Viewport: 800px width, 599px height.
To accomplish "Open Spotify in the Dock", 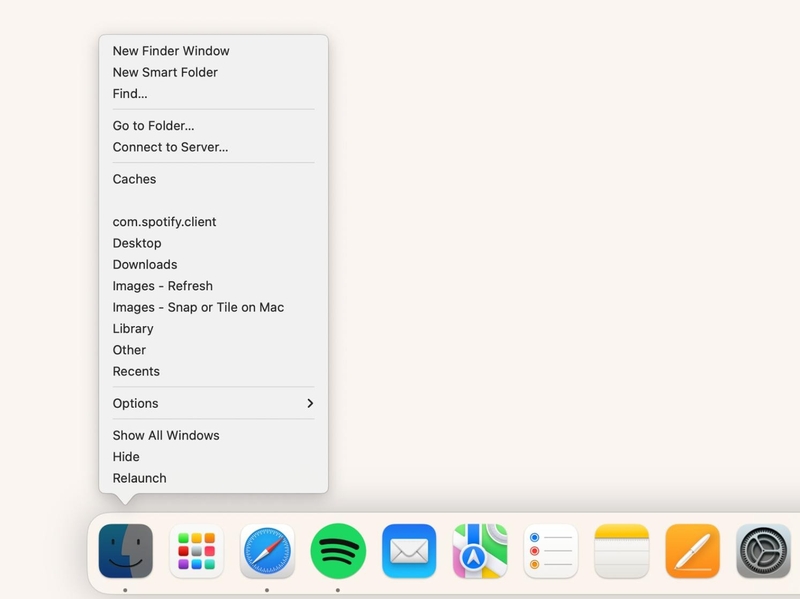I will coord(338,551).
